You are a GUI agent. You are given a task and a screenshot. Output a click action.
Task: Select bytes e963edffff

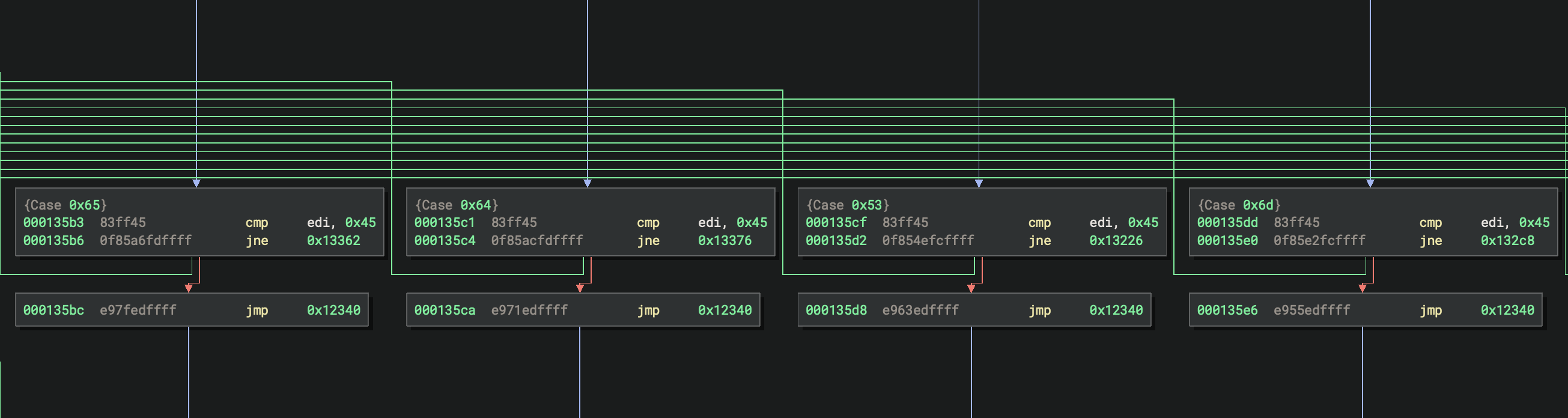921,310
